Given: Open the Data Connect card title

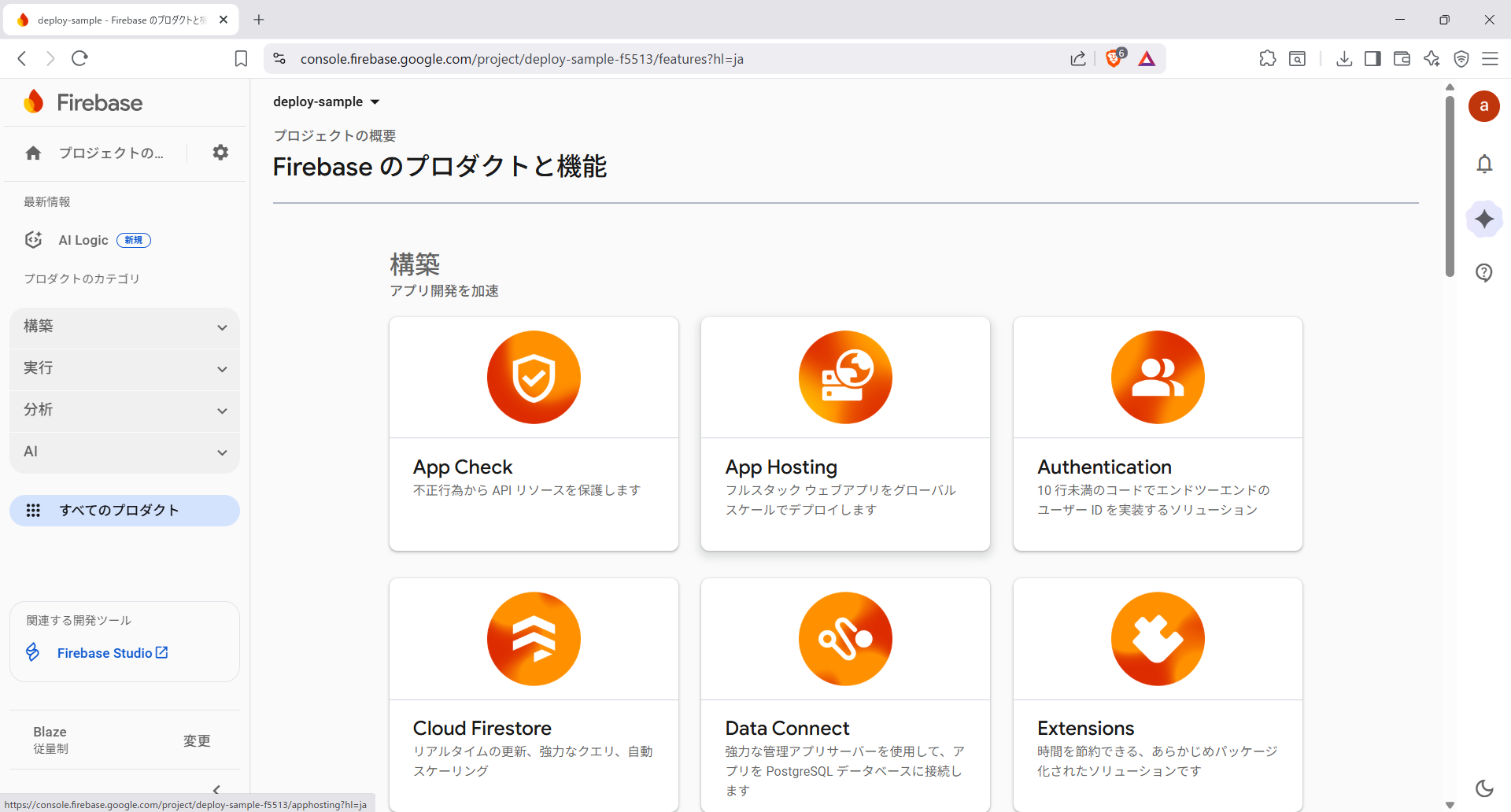Looking at the screenshot, I should click(788, 729).
